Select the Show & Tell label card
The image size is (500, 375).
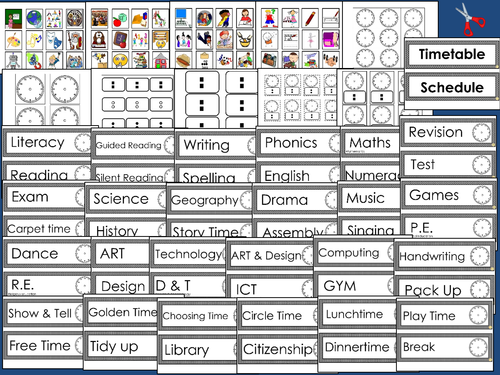(43, 313)
